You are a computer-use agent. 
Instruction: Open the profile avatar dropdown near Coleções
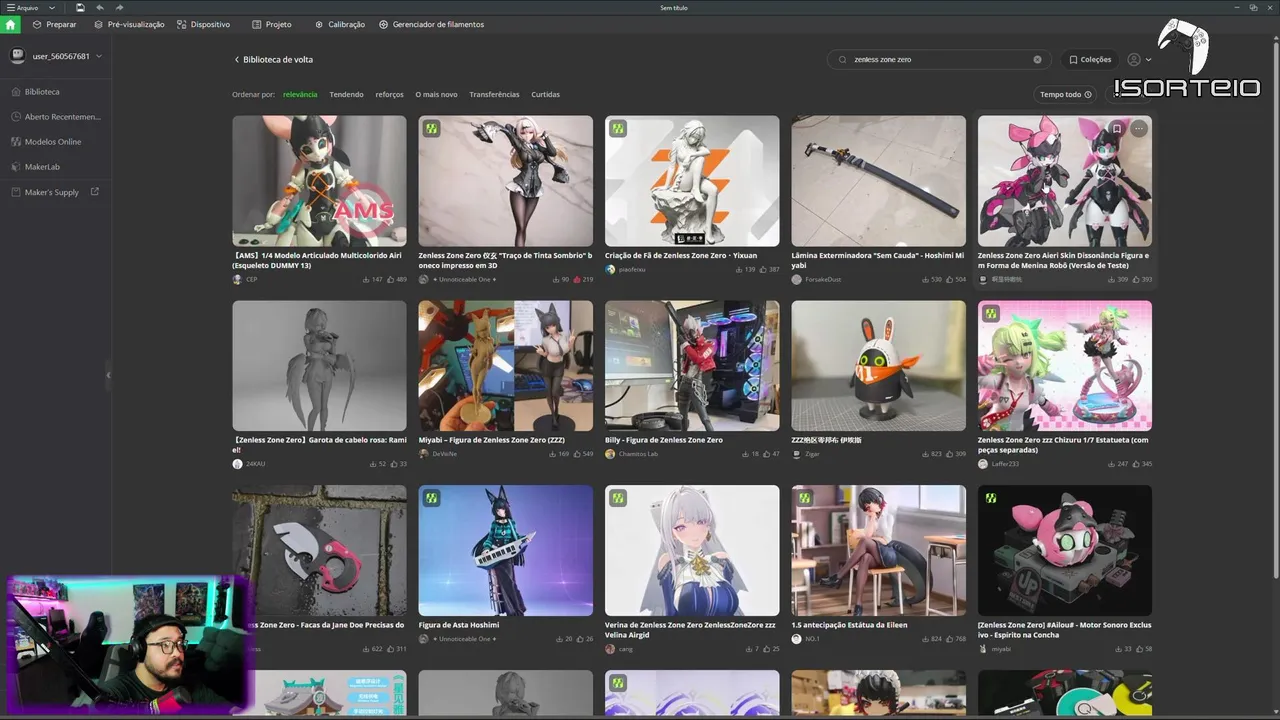point(1139,60)
